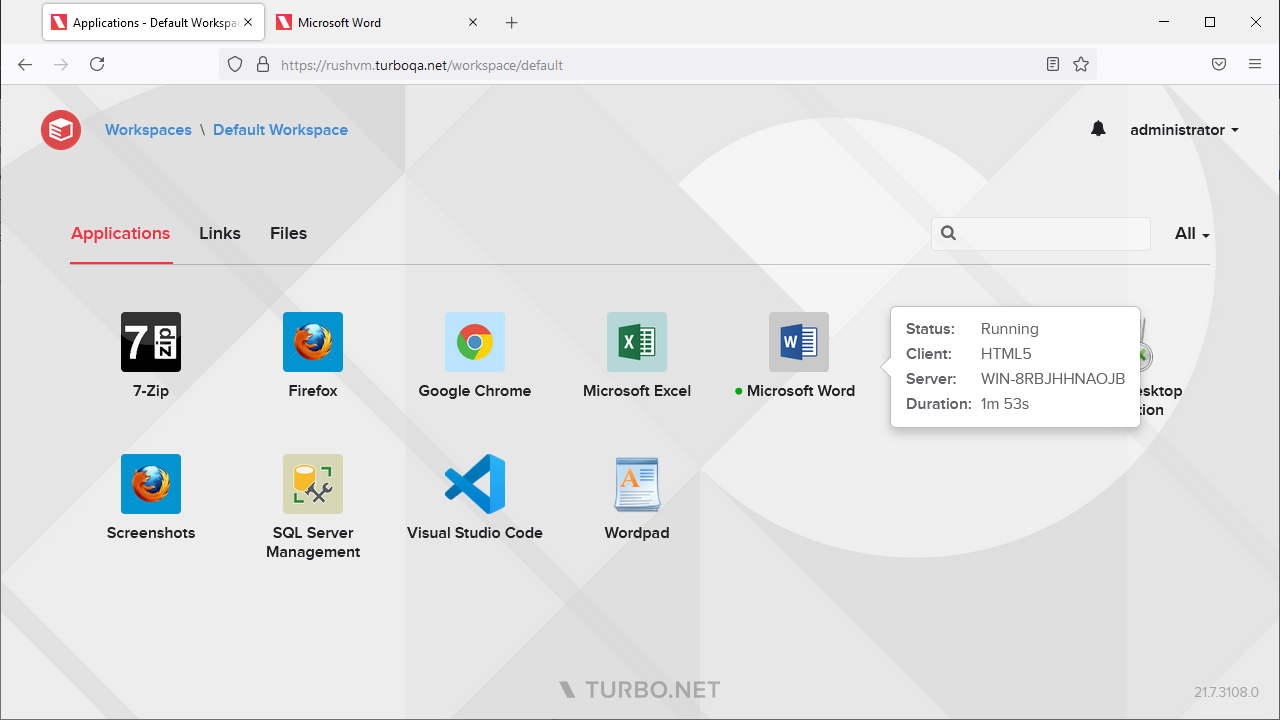Launch the 7-Zip application
Viewport: 1280px width, 720px height.
tap(150, 342)
